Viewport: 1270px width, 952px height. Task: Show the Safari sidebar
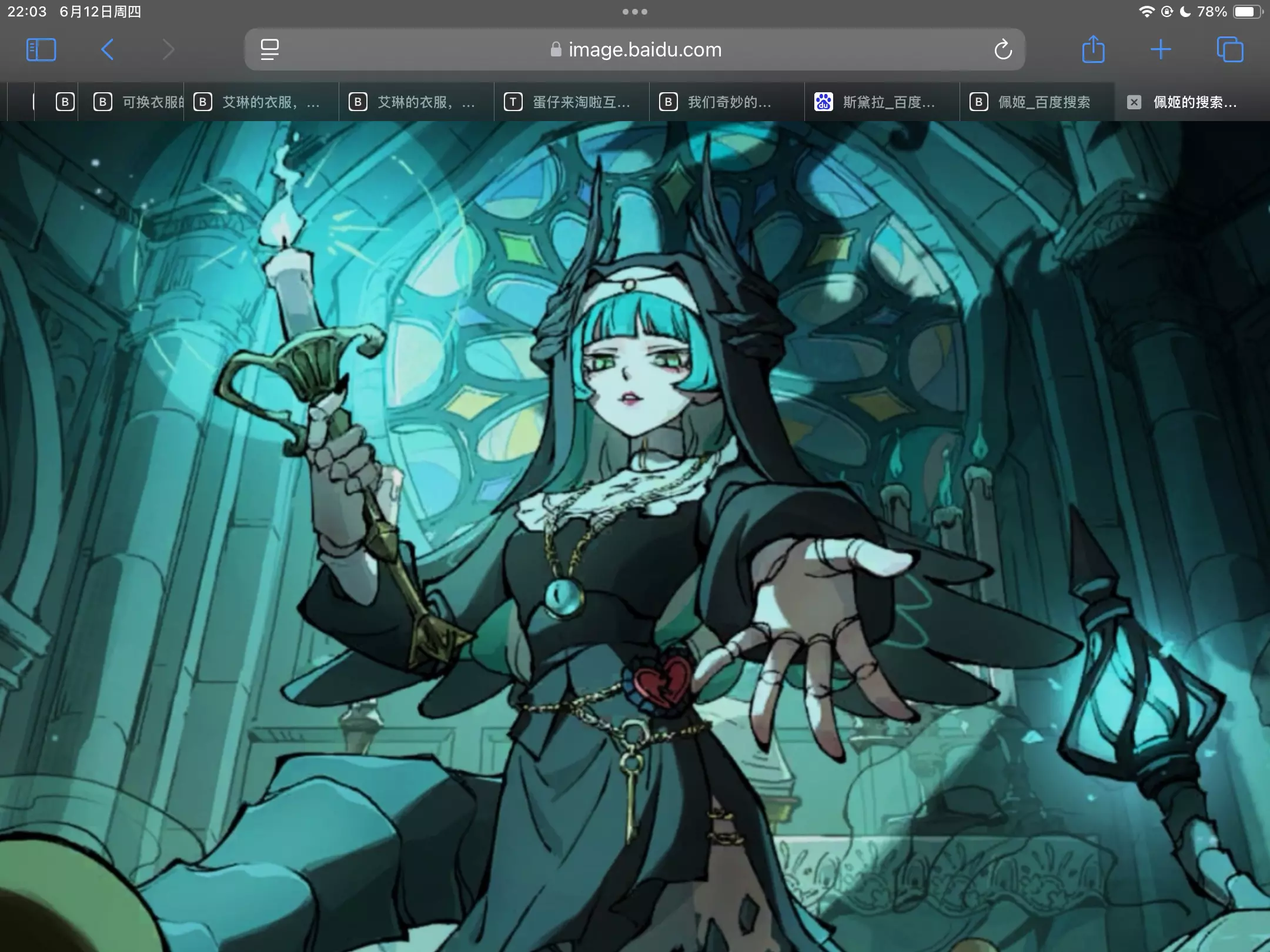pos(41,50)
